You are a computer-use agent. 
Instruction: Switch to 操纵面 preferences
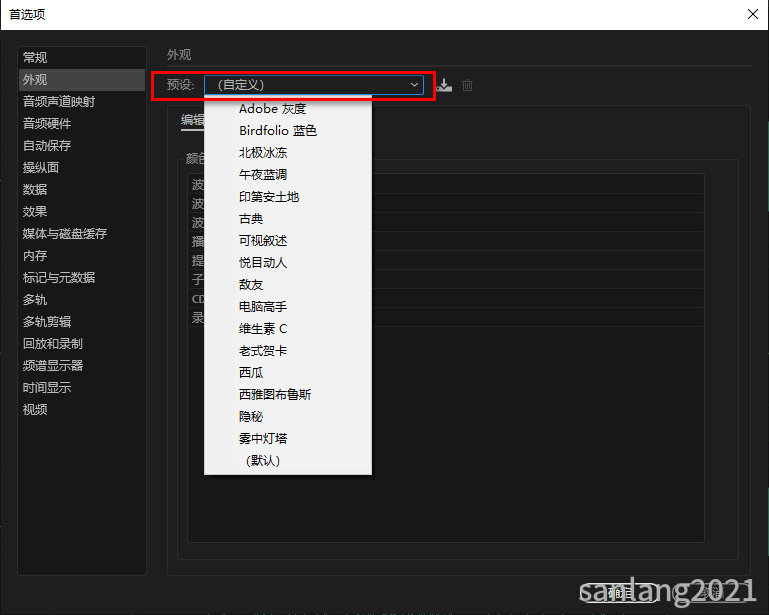(82, 168)
